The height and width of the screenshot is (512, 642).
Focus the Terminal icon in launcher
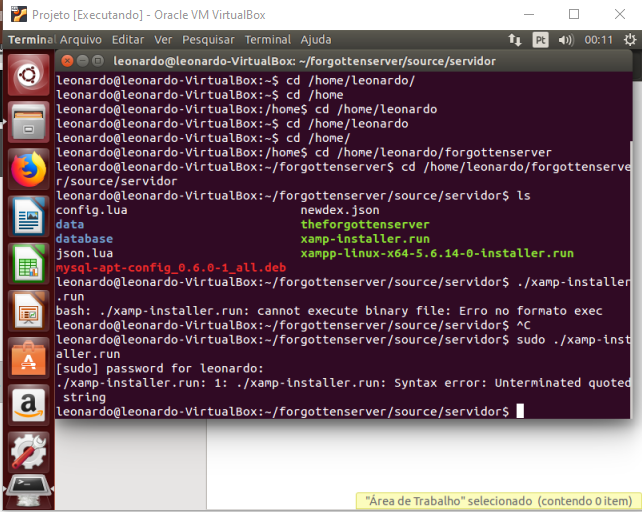click(28, 491)
